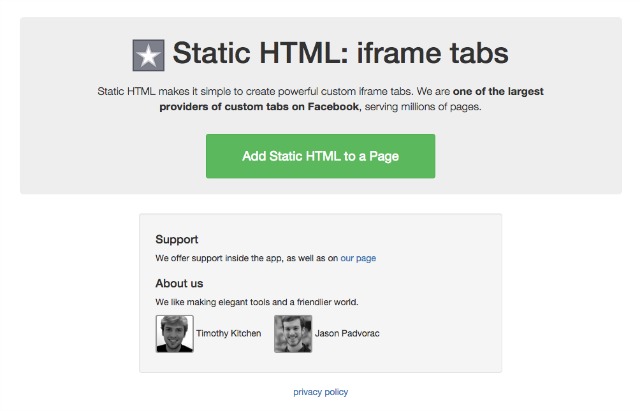The width and height of the screenshot is (640, 411).
Task: Open the "our page" support link
Action: coord(358,258)
